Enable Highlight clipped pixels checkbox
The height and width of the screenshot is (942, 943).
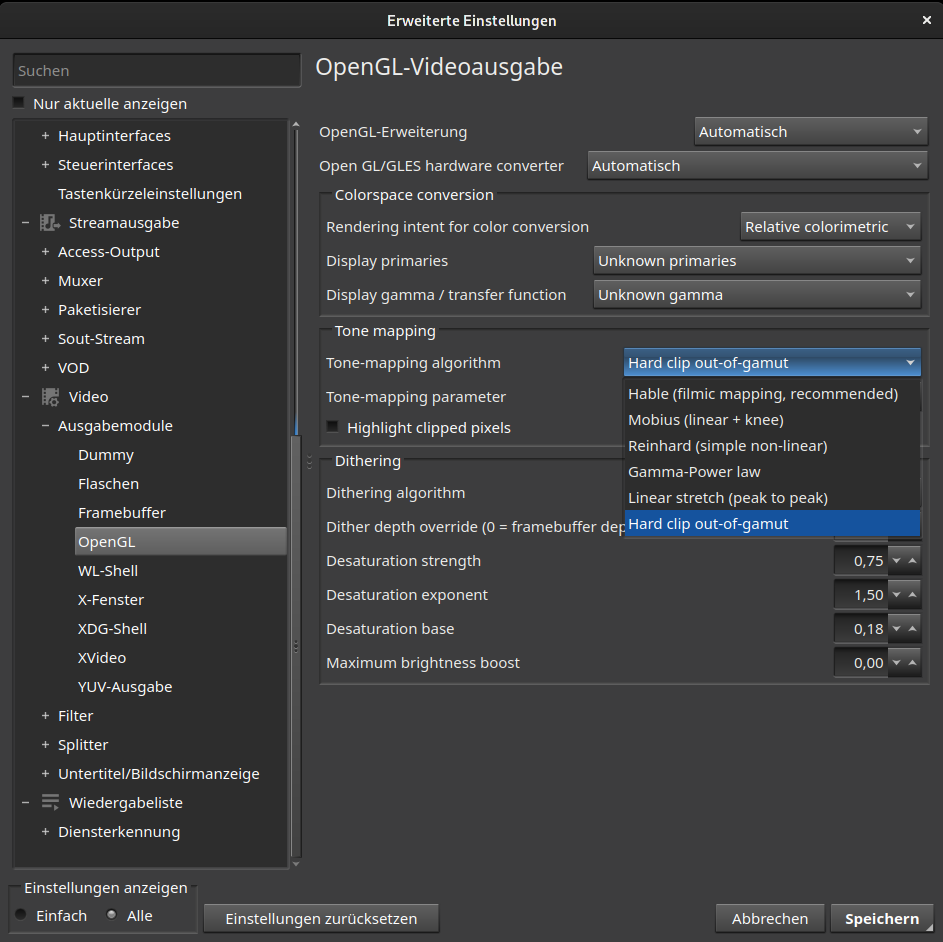333,428
